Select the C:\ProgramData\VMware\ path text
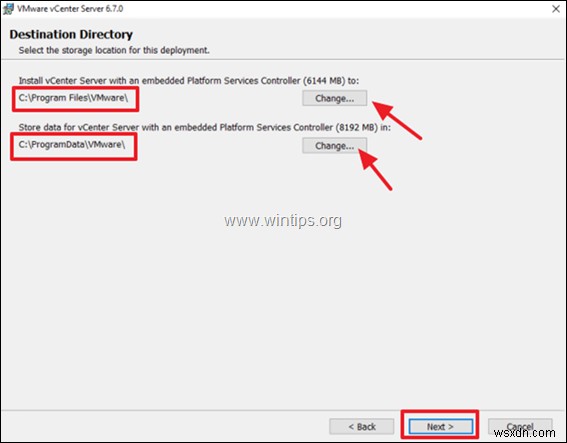The image size is (567, 443). coord(72,145)
